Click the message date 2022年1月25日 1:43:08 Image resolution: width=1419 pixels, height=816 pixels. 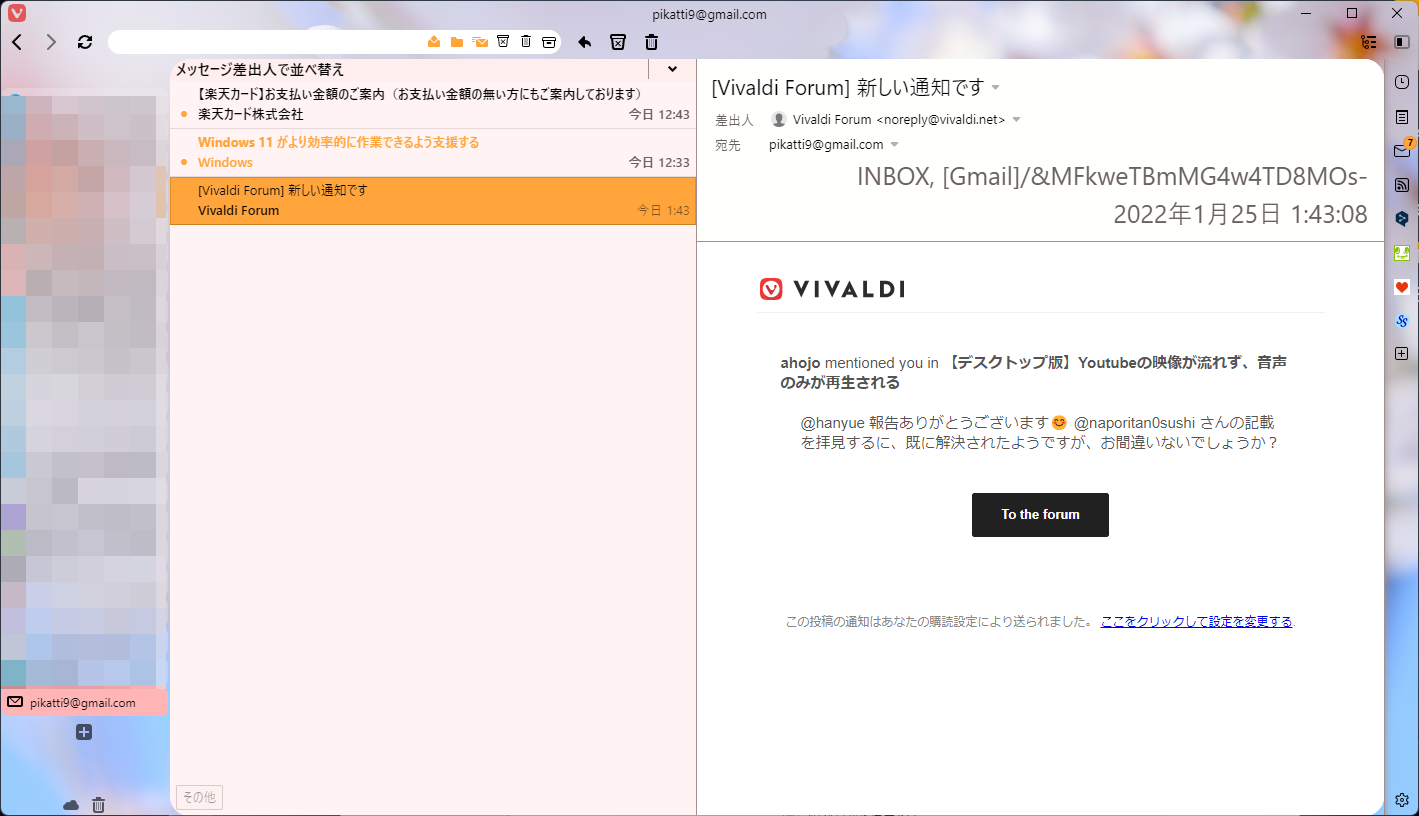click(1240, 214)
